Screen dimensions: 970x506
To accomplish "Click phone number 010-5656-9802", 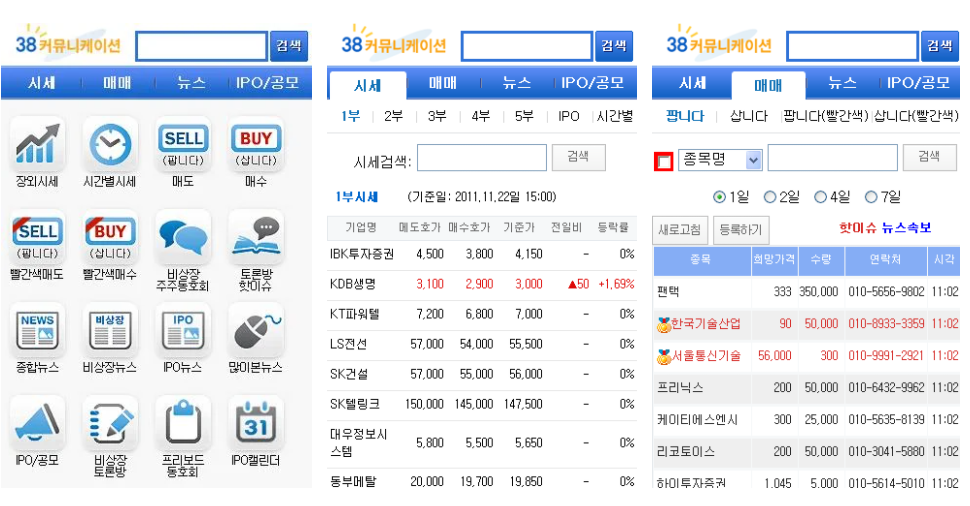I will [x=886, y=292].
